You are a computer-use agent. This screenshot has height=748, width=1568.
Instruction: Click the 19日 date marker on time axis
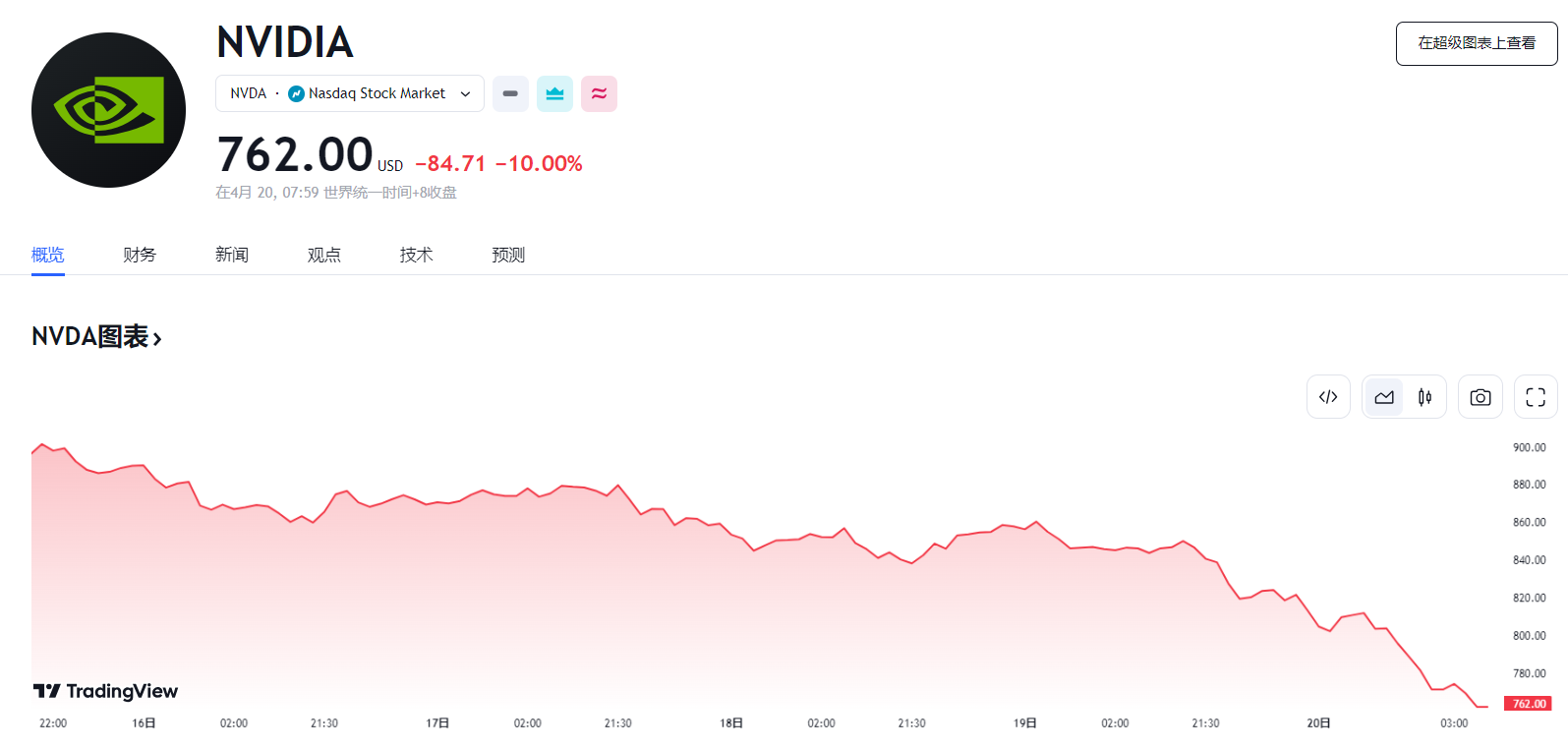coord(1025,723)
